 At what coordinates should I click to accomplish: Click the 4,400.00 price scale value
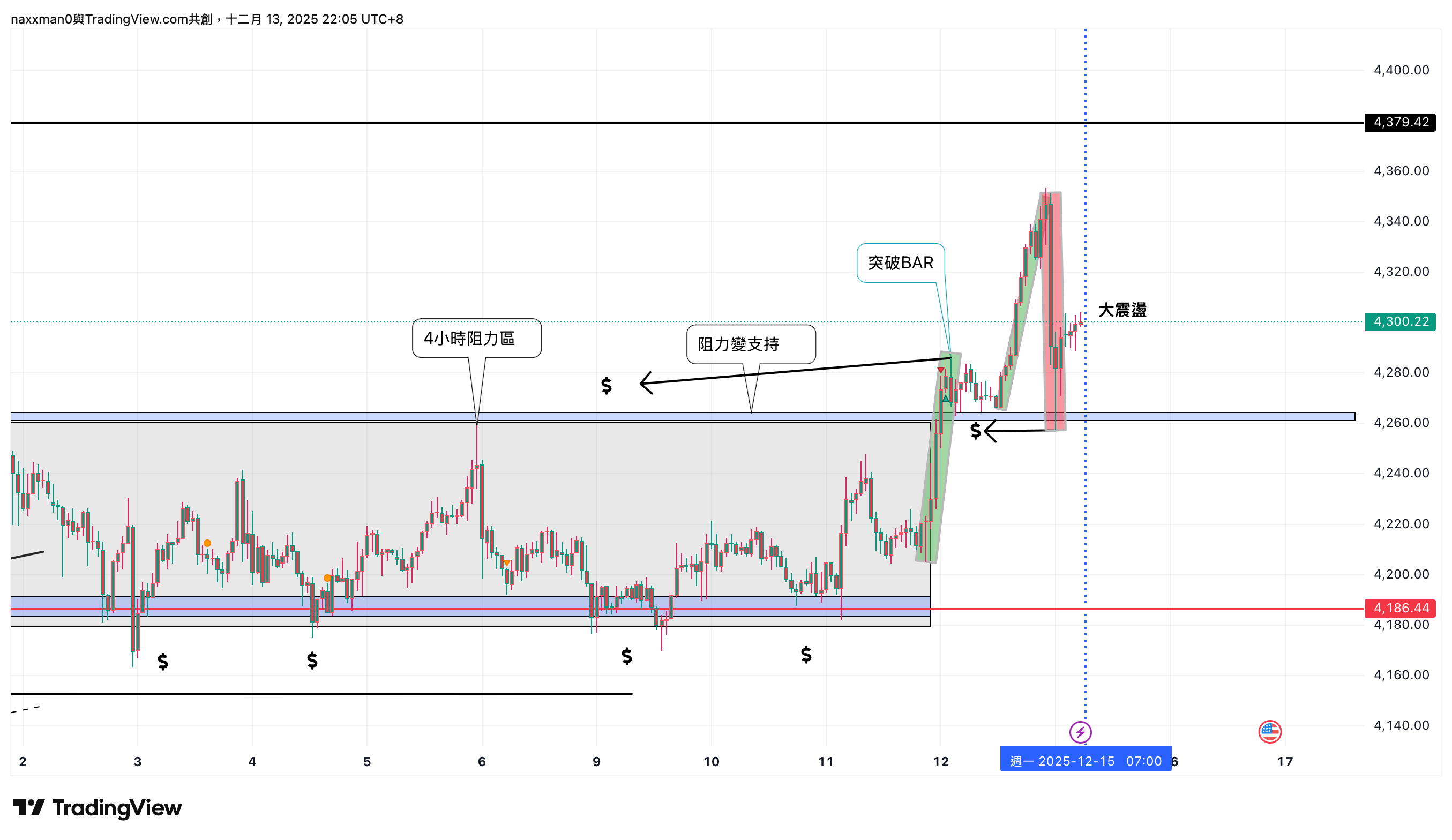(x=1401, y=70)
